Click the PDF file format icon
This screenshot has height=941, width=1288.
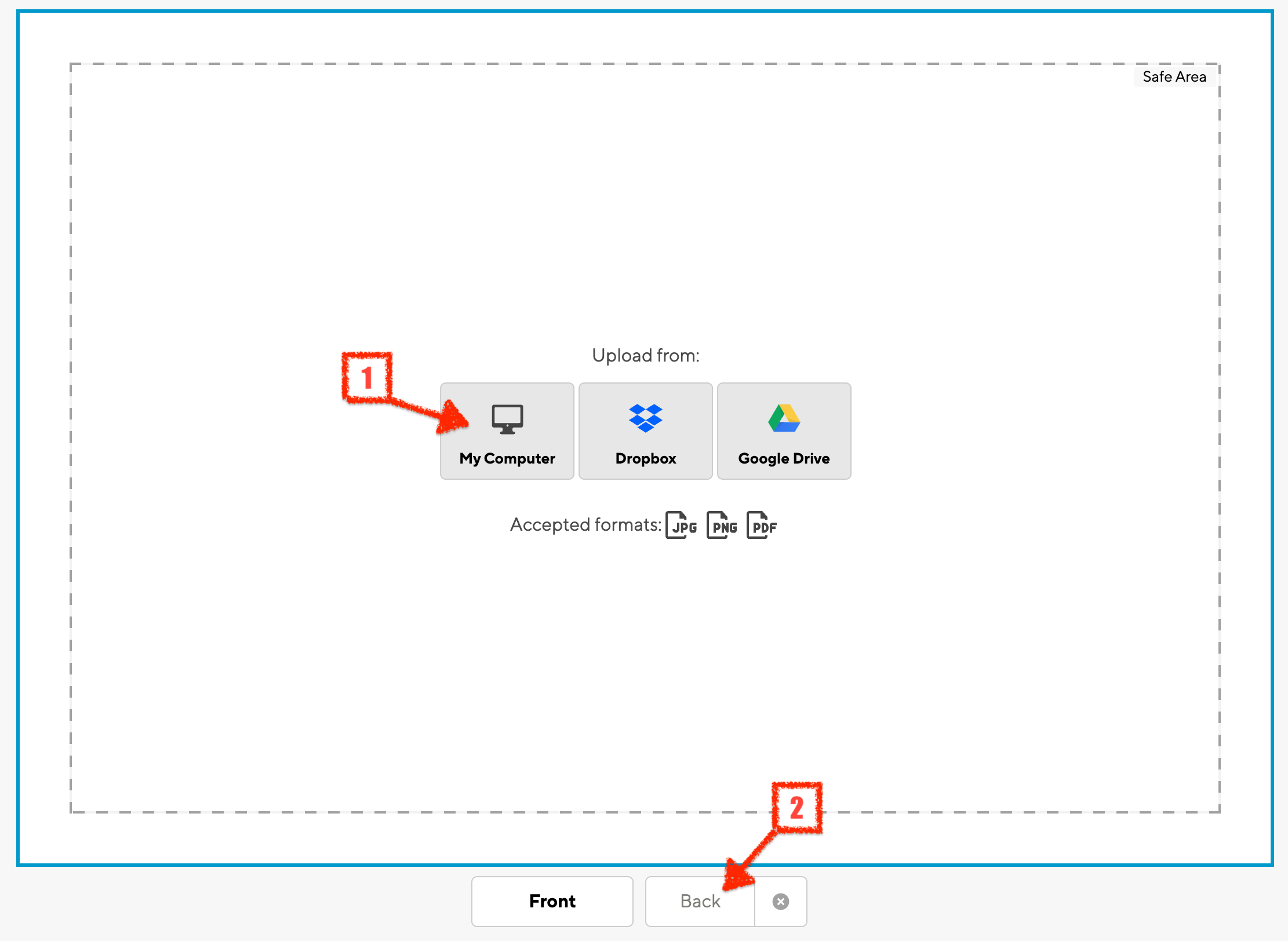tap(762, 525)
